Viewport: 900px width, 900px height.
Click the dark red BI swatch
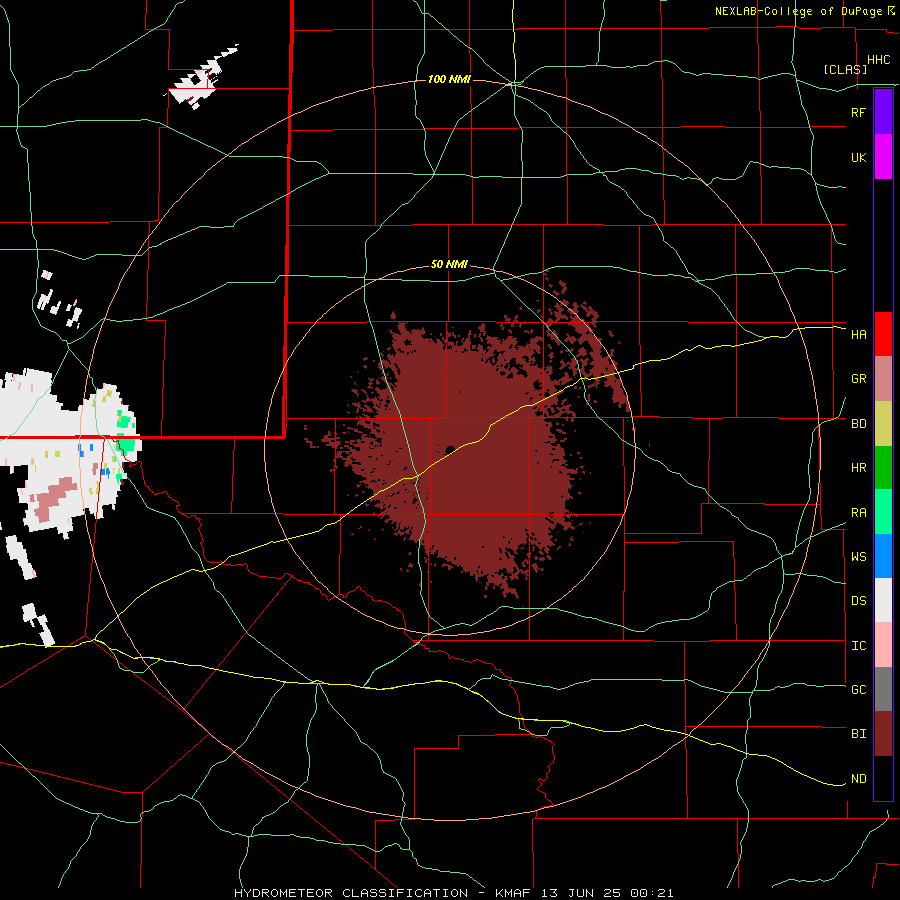tap(883, 734)
